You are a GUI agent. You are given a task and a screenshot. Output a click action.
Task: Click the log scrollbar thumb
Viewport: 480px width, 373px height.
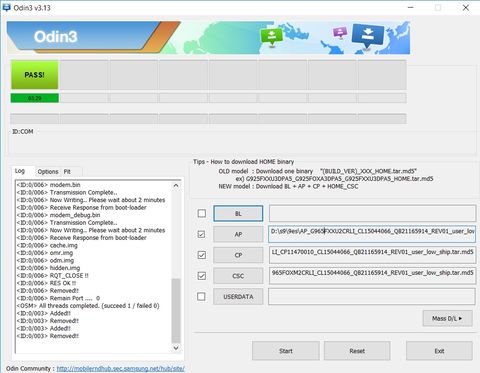(176, 311)
